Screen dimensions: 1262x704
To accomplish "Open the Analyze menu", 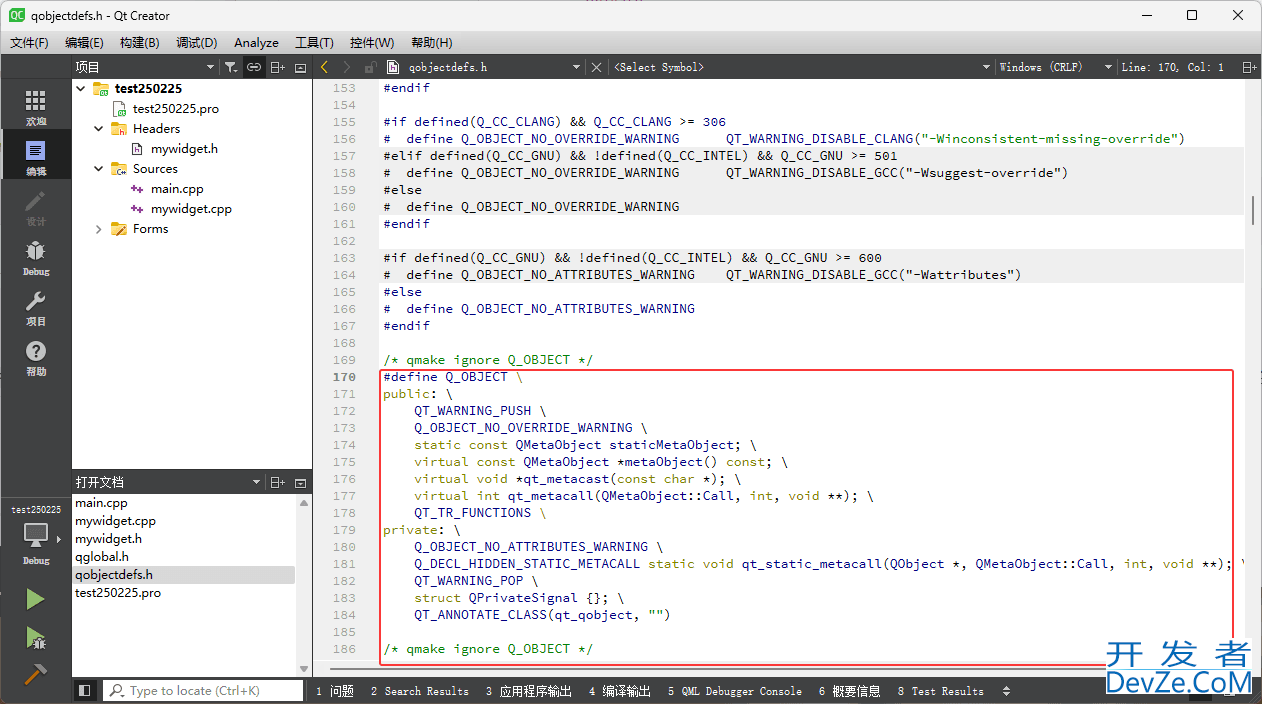I will point(256,43).
